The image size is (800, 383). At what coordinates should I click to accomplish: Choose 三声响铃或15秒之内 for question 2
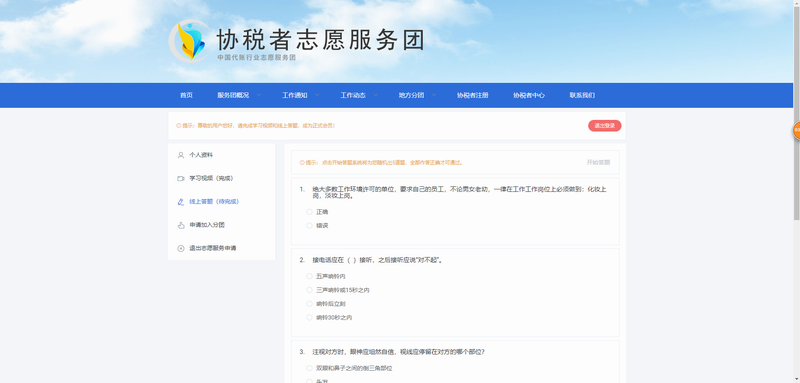click(309, 290)
